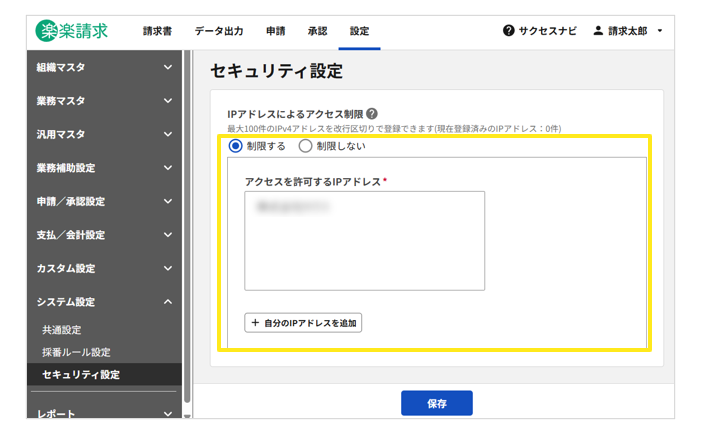Viewport: 704px width, 433px height.
Task: Expand the 汎用マスタ sidebar section
Action: (x=167, y=135)
